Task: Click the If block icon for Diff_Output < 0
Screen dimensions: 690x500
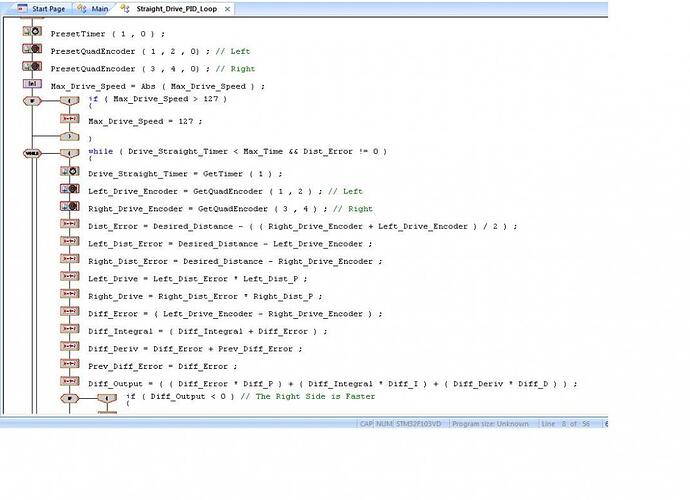Action: click(70, 399)
